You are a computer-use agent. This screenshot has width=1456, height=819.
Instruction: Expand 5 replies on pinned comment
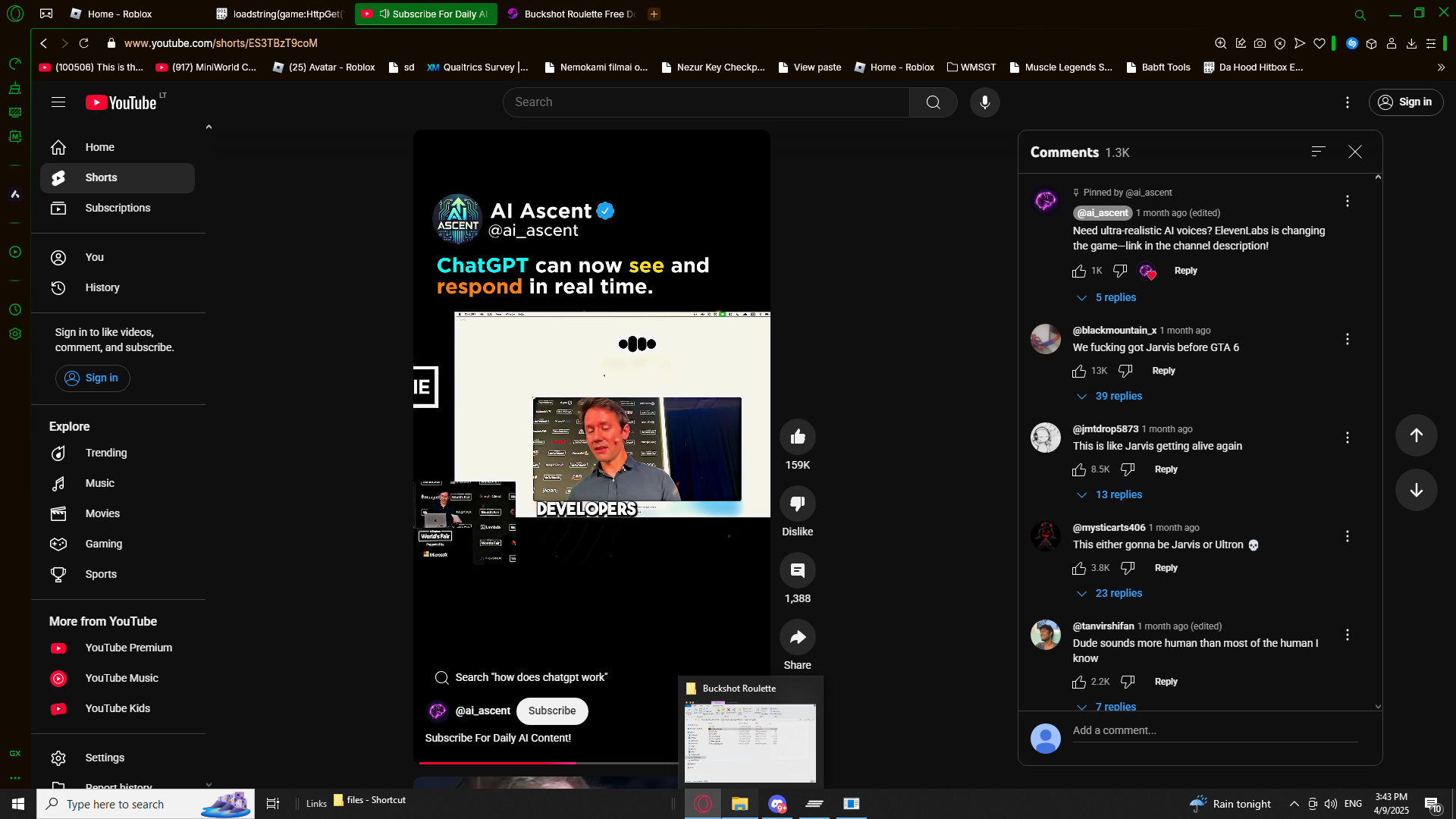point(1106,297)
